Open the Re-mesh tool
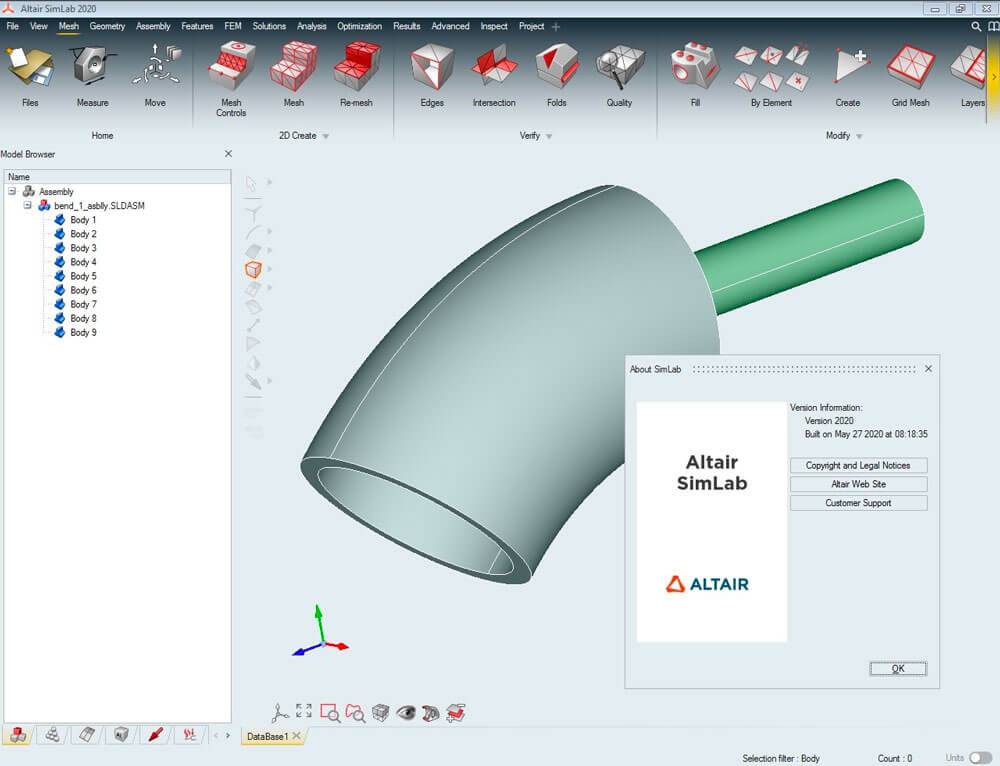Image resolution: width=1000 pixels, height=766 pixels. [x=356, y=69]
